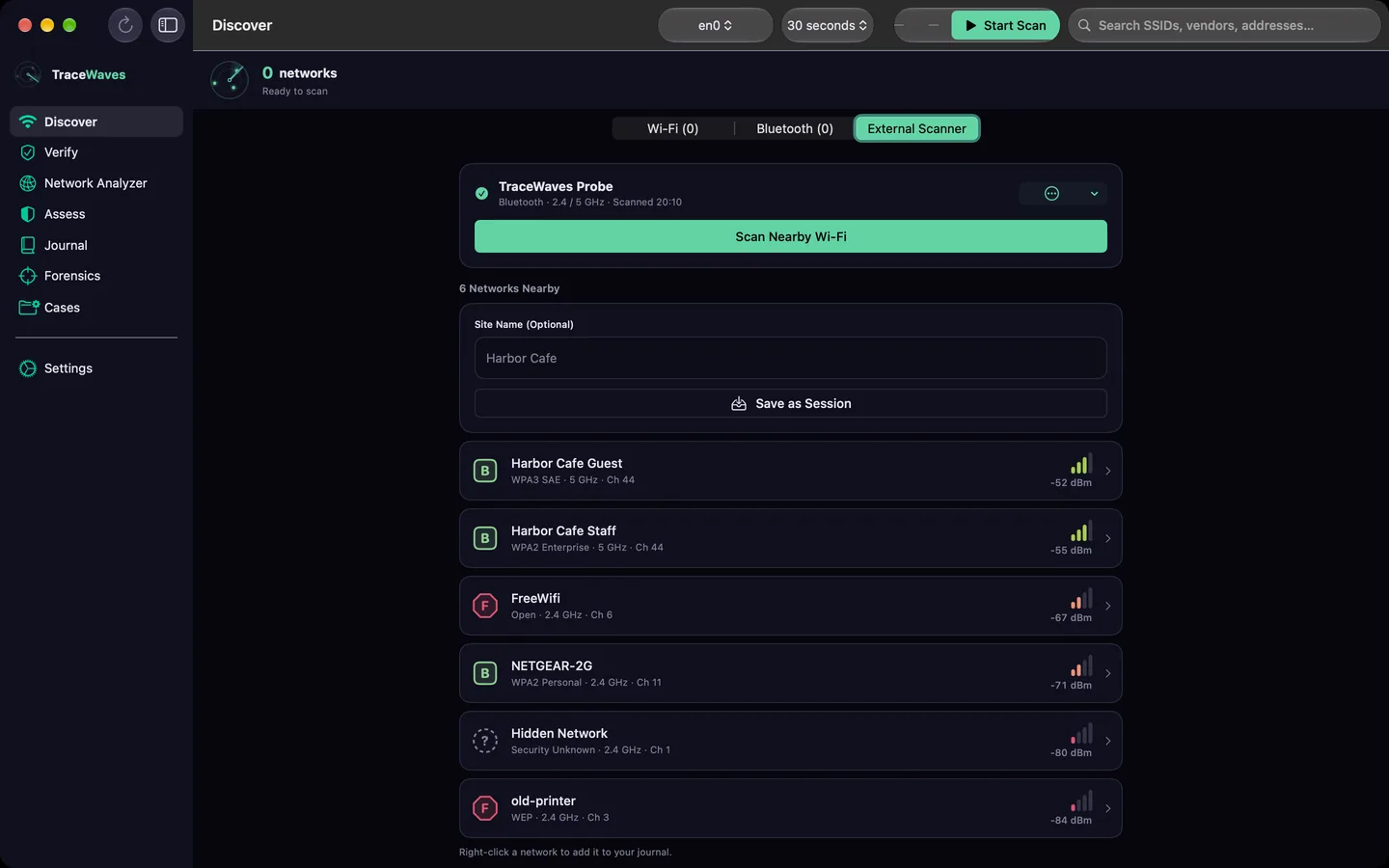The width and height of the screenshot is (1389, 868).
Task: Click the Search SSIDs field
Action: click(1224, 25)
